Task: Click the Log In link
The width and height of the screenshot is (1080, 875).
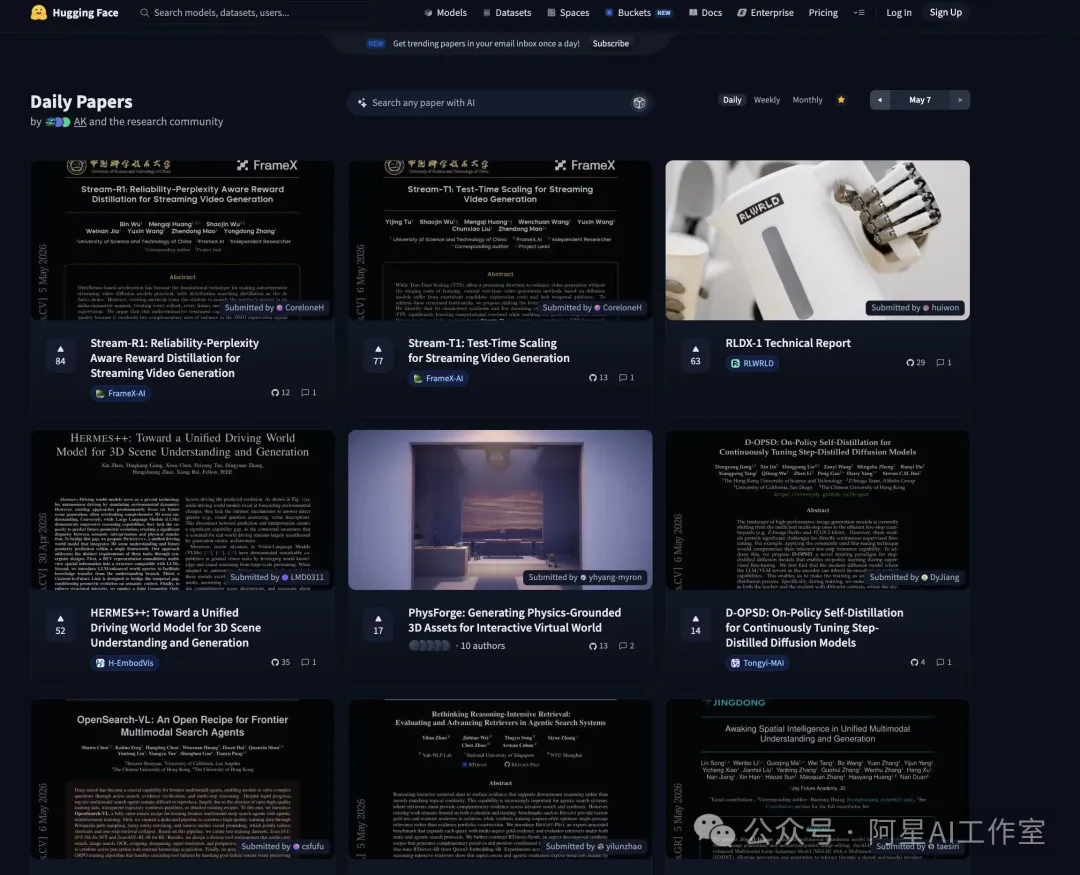Action: coord(898,12)
